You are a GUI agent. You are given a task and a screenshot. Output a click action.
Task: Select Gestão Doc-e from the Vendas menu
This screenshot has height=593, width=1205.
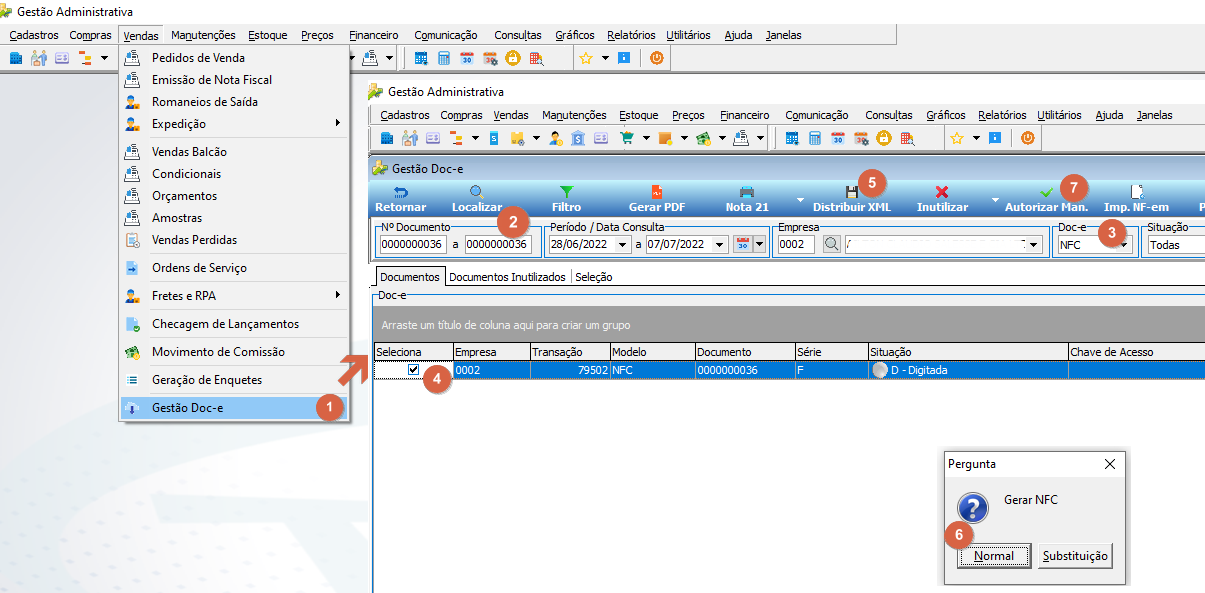pos(233,408)
